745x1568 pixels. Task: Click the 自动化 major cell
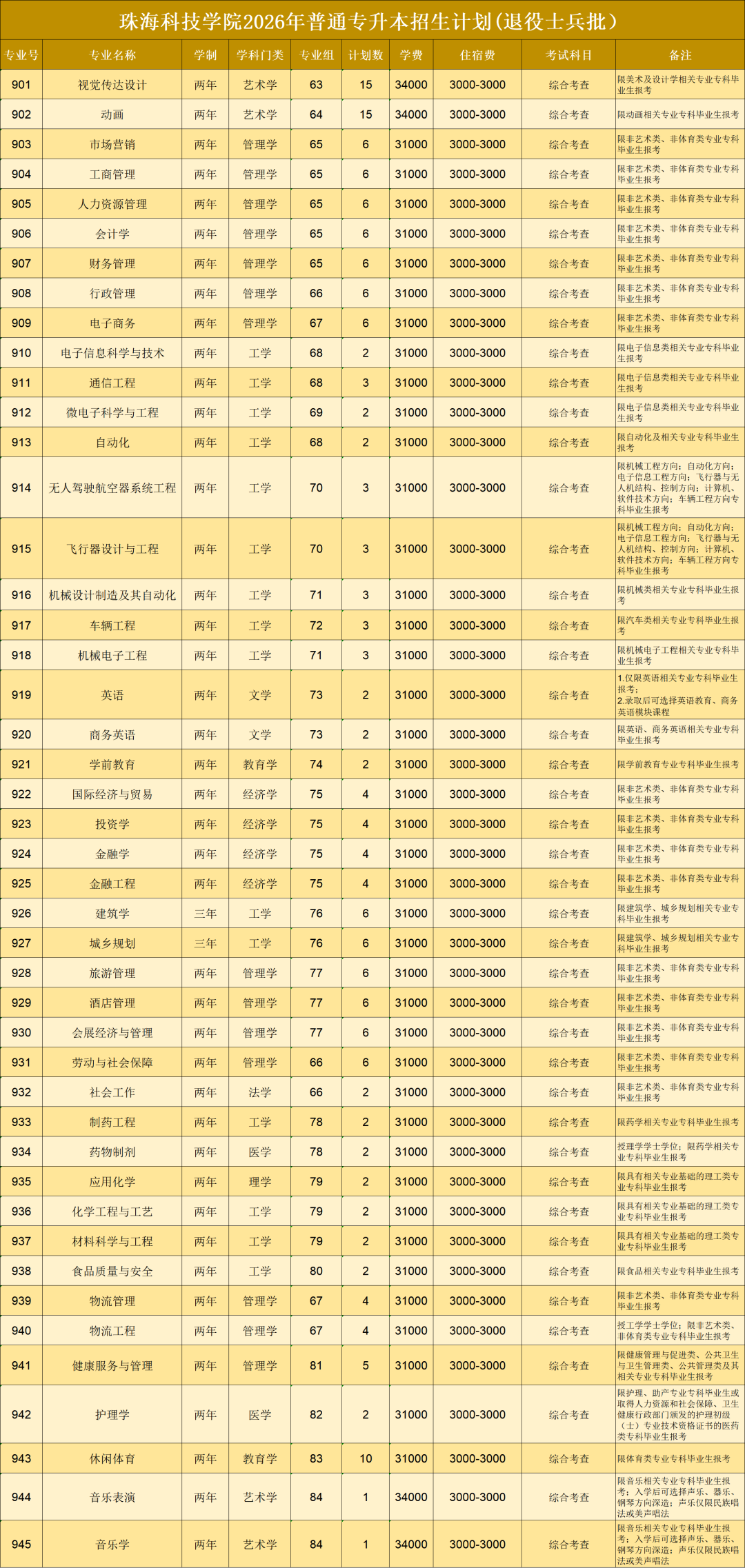coord(112,442)
